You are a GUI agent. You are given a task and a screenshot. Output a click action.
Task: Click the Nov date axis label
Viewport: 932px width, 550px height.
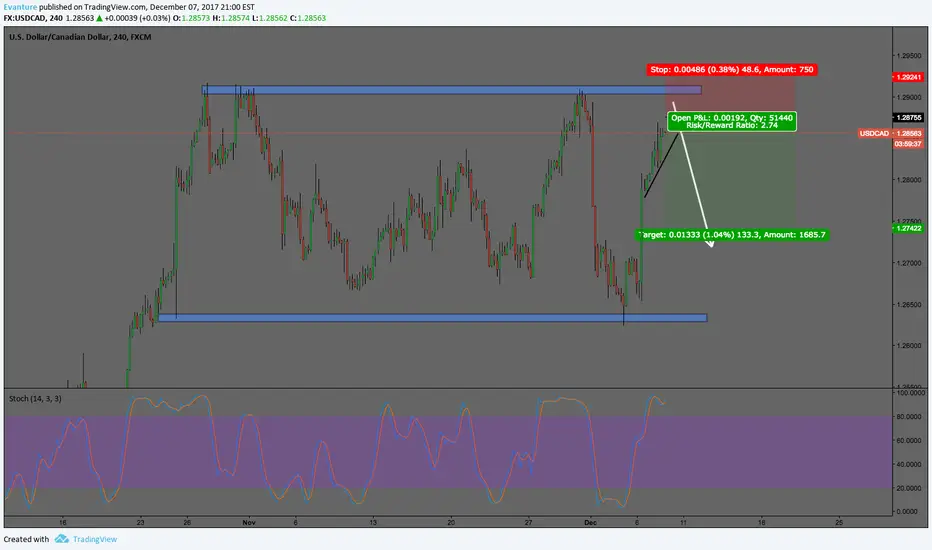click(248, 523)
